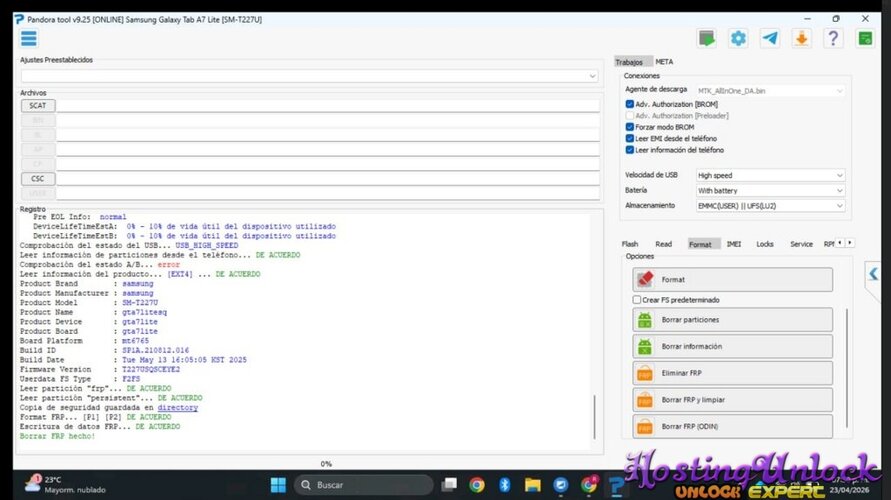Image resolution: width=891 pixels, height=500 pixels.
Task: Click the CSC file button
Action: coord(38,178)
